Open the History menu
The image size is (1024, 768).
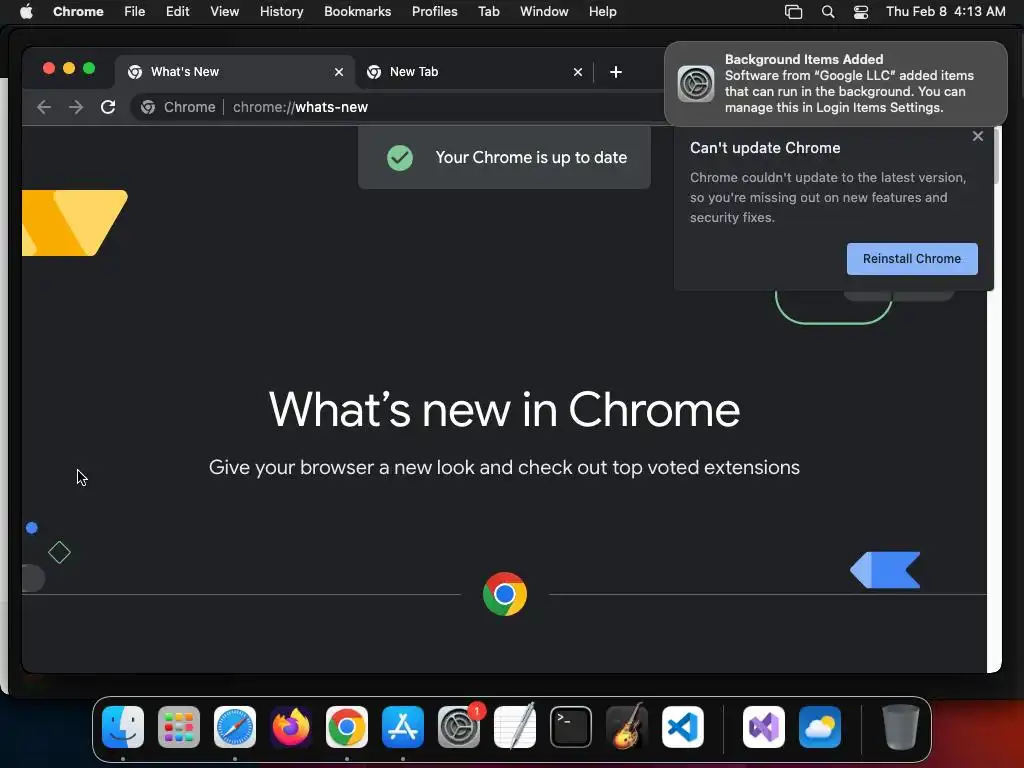281,12
